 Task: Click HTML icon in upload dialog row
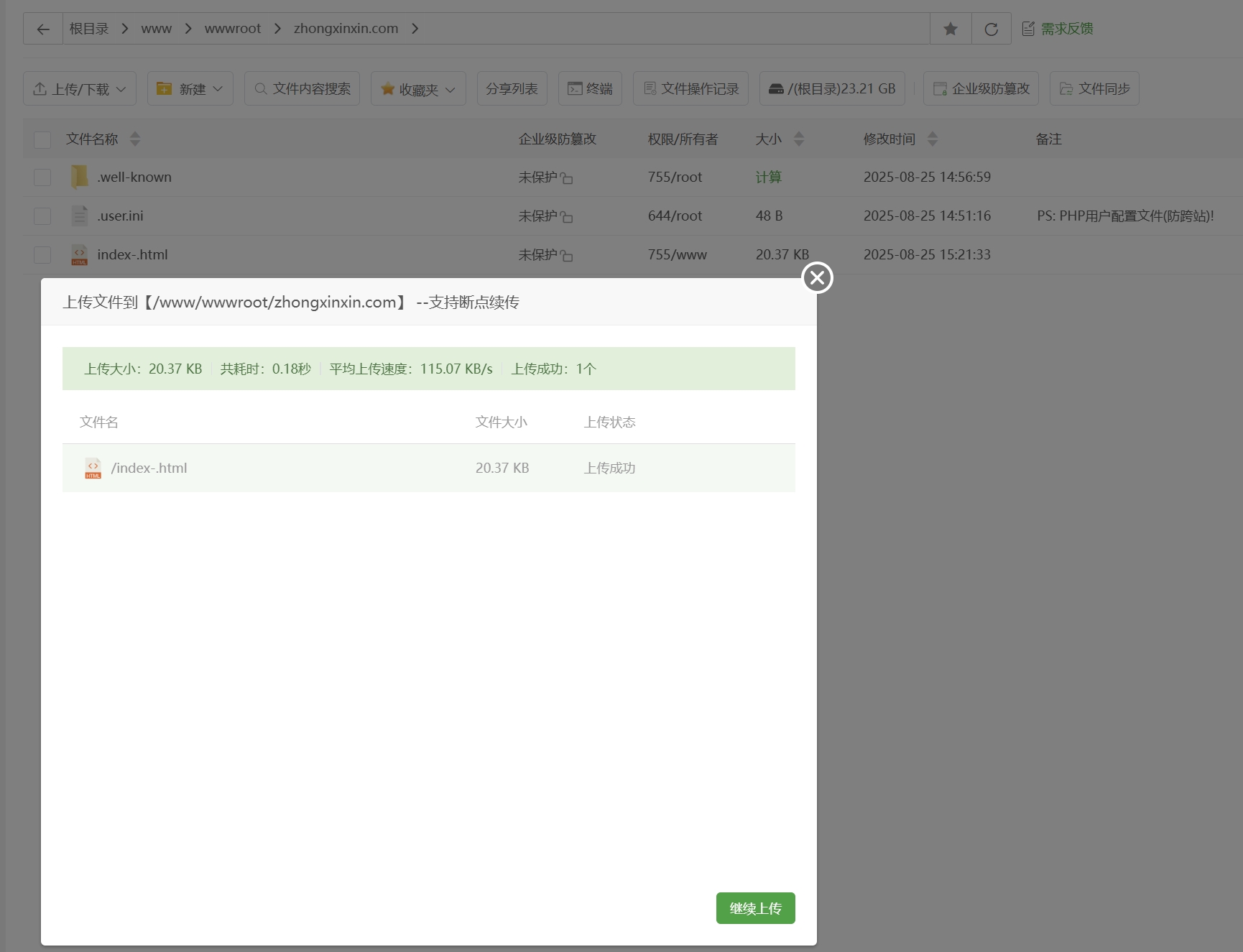[x=93, y=468]
